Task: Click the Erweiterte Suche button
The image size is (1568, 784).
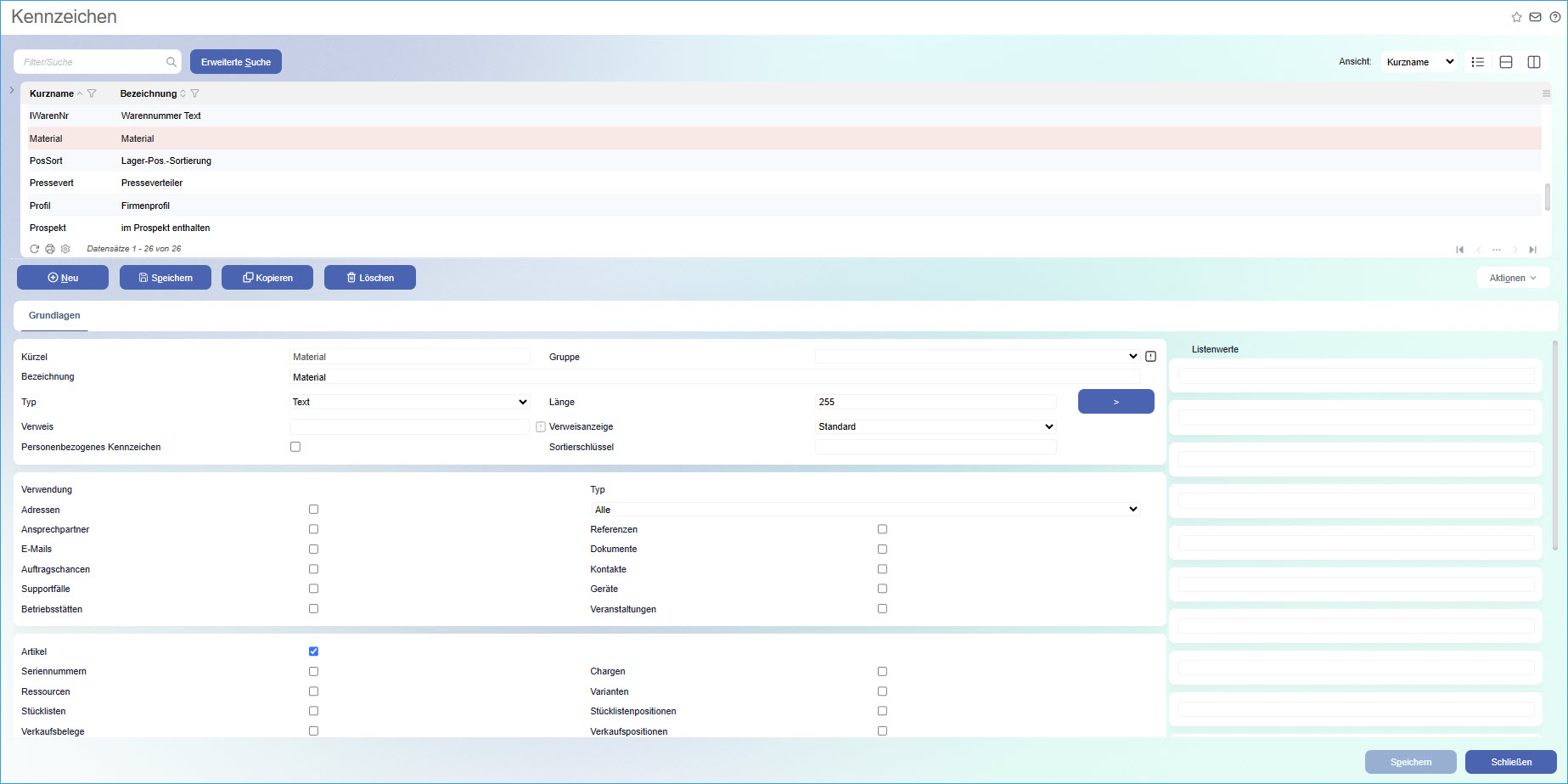Action: click(235, 62)
